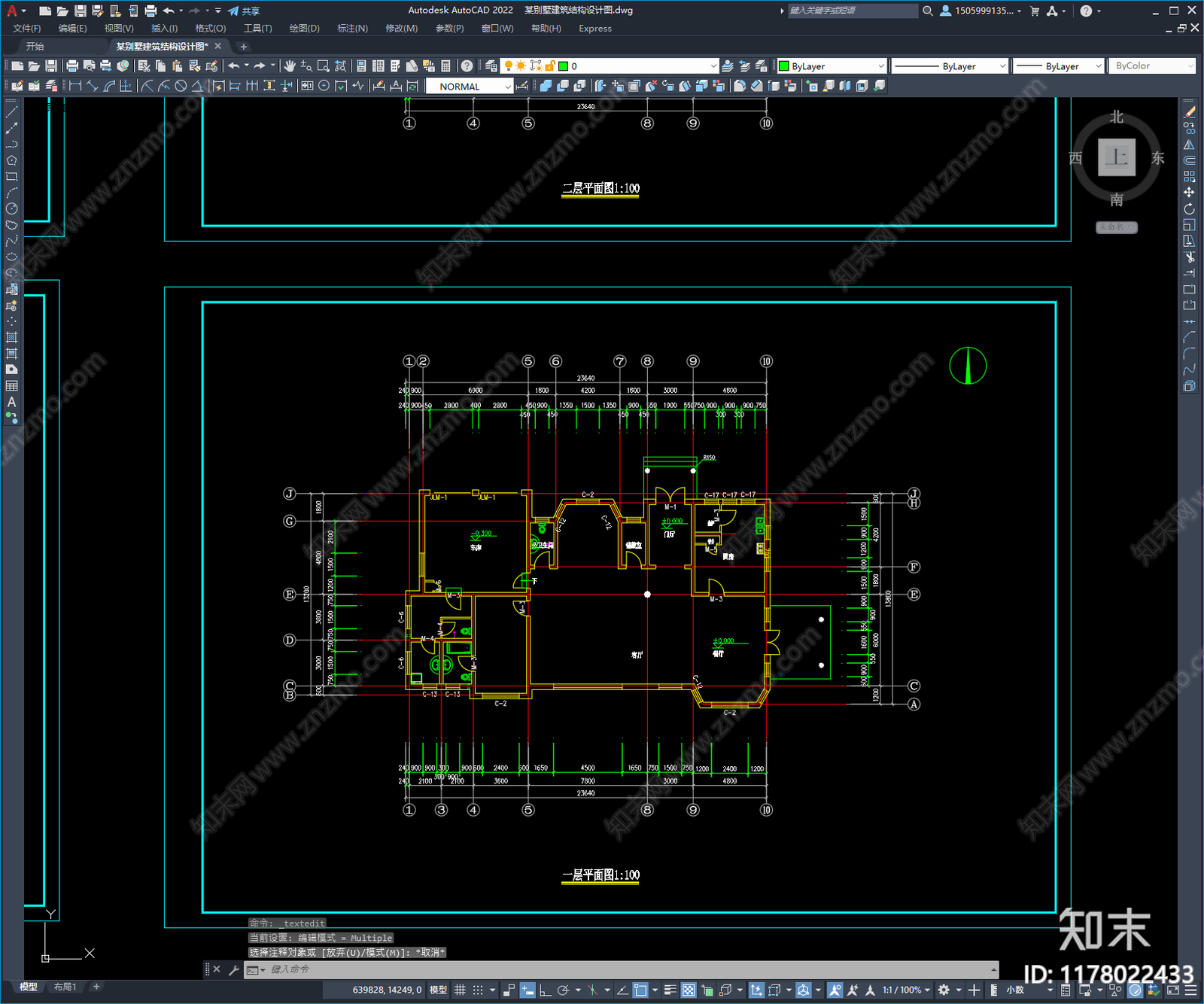Screen dimensions: 1204x1004
Task: Open the Layer Properties manager icon
Action: [491, 66]
